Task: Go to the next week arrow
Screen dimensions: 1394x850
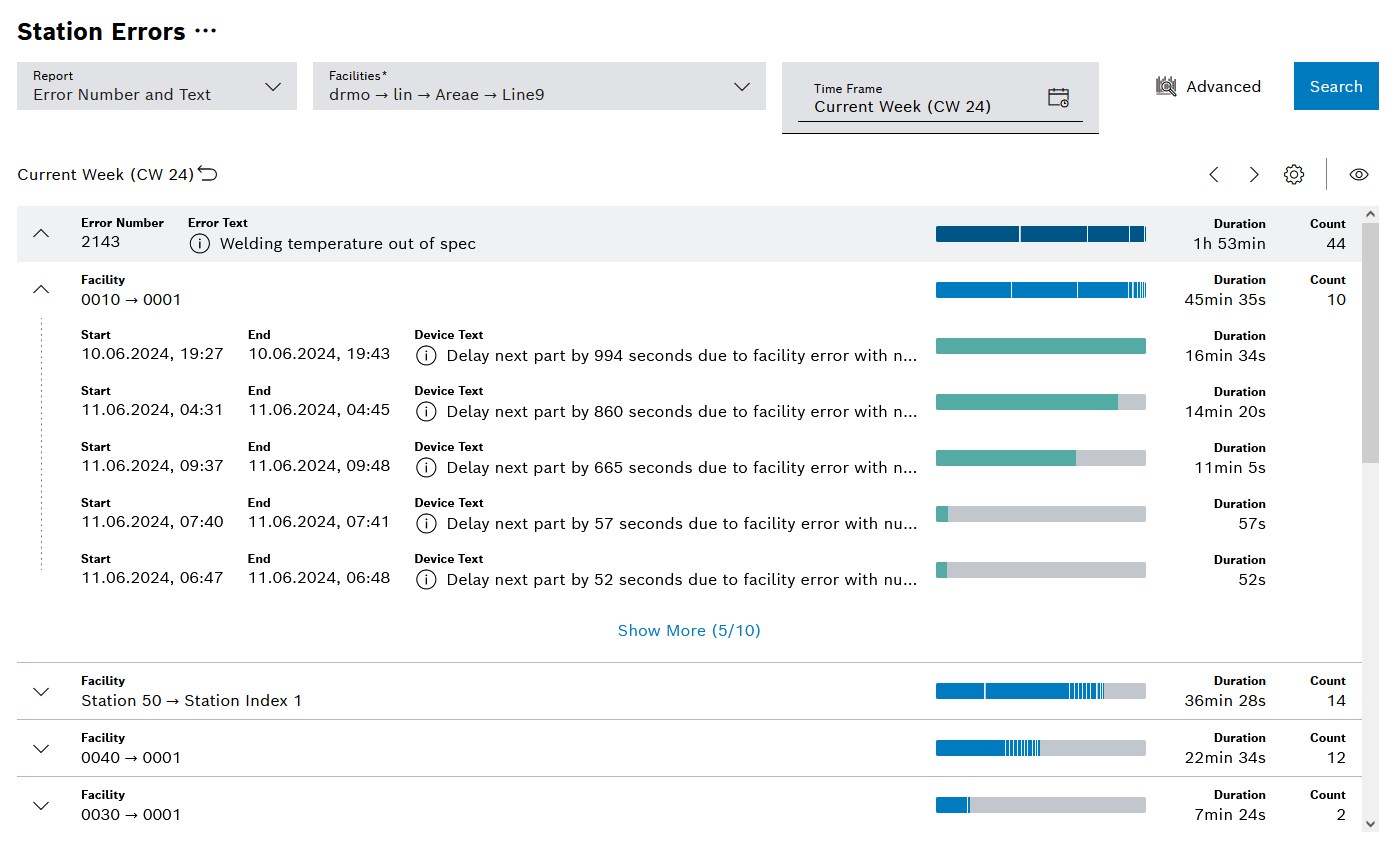Action: click(1254, 175)
